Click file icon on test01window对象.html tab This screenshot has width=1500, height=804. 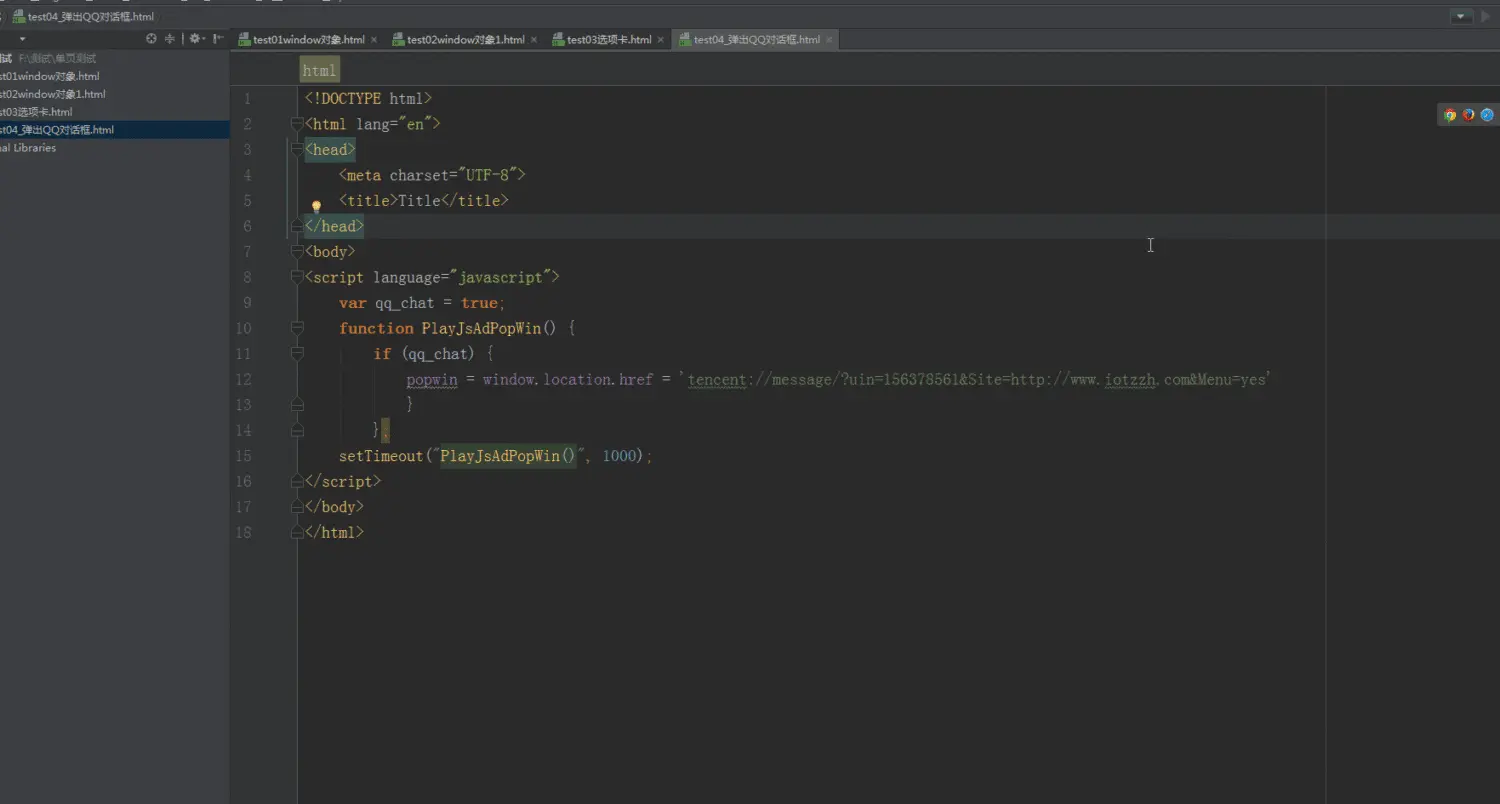(244, 40)
